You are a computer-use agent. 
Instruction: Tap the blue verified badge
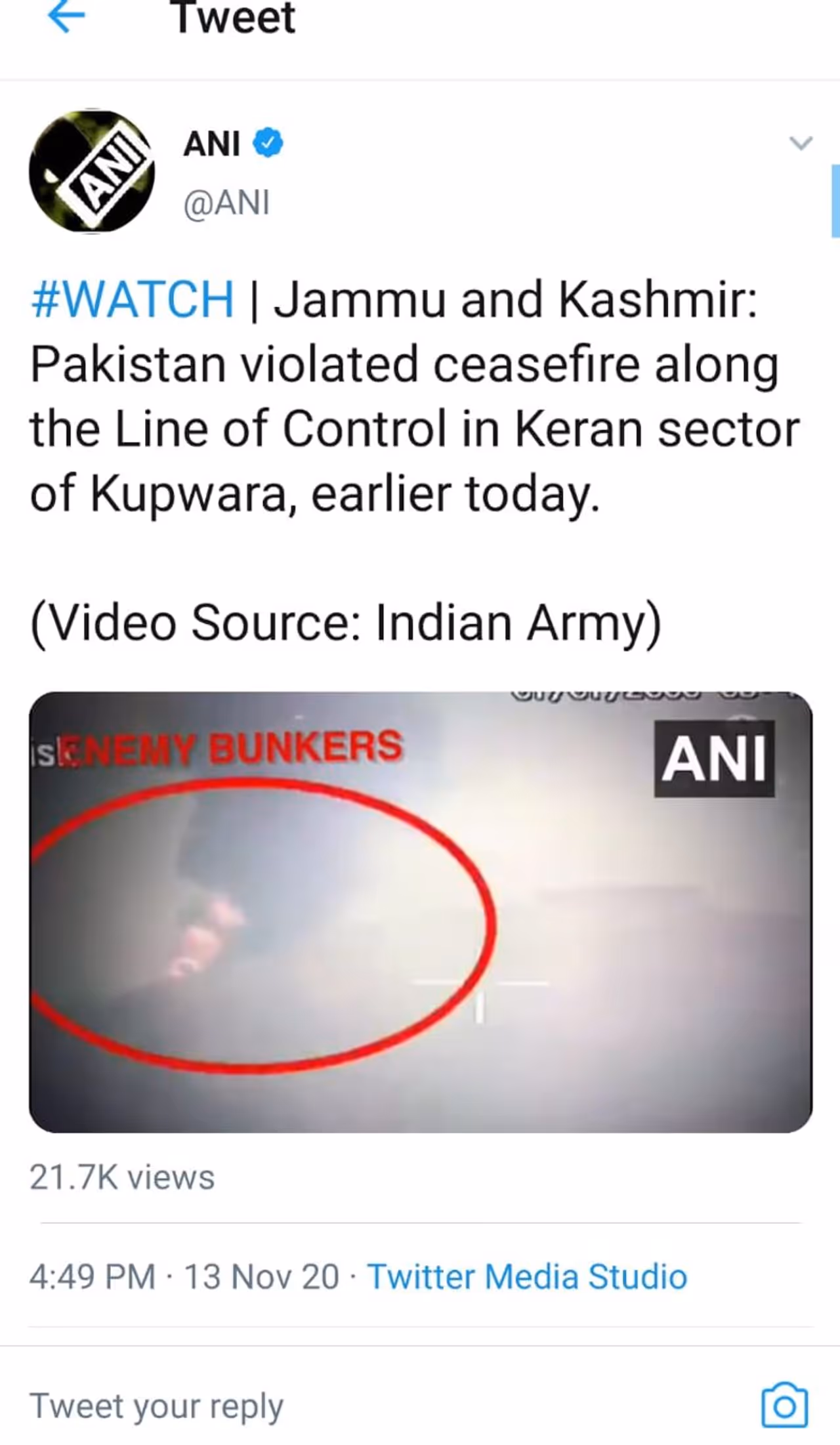coord(268,143)
